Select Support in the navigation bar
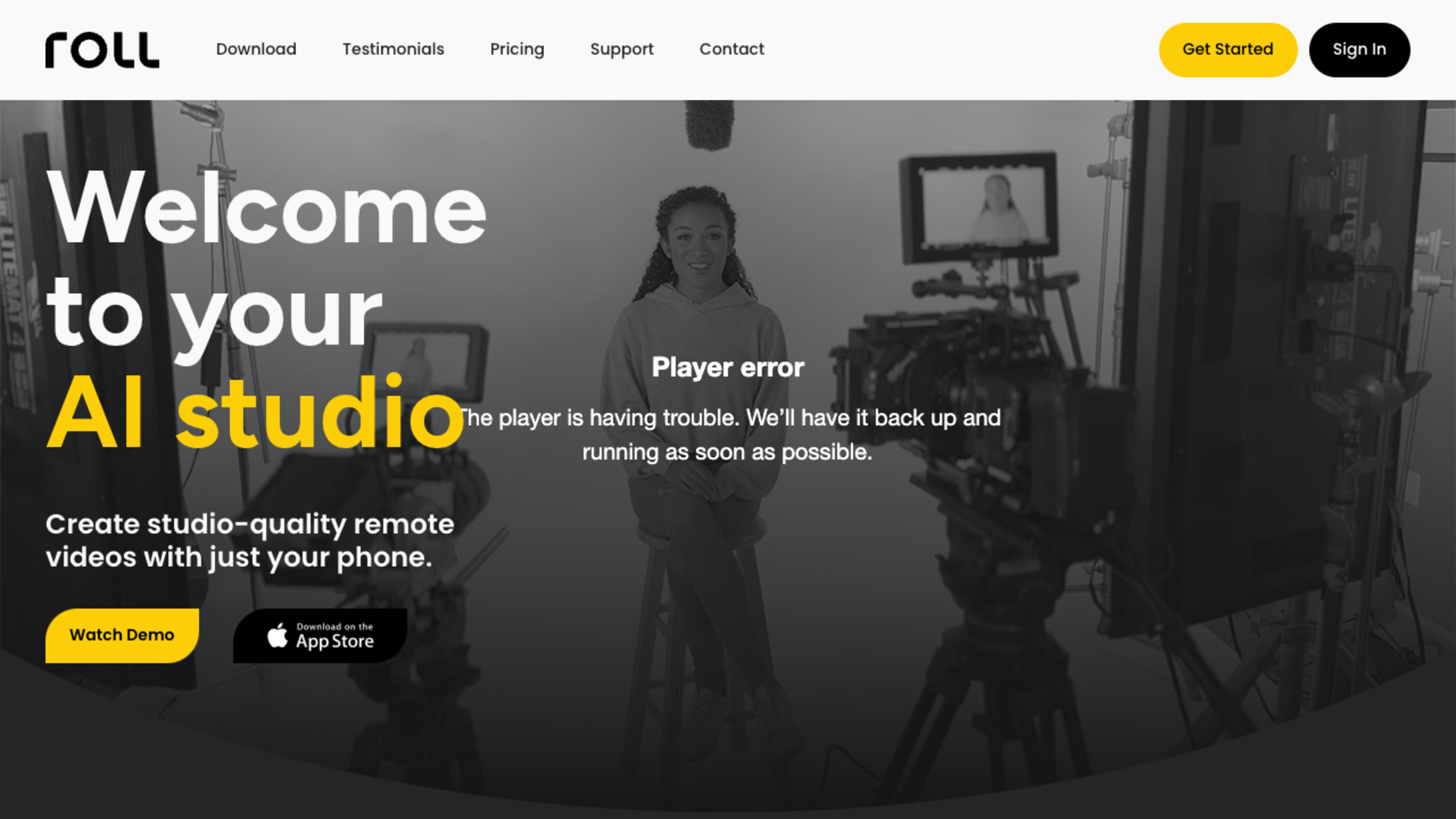The width and height of the screenshot is (1456, 819). tap(622, 49)
